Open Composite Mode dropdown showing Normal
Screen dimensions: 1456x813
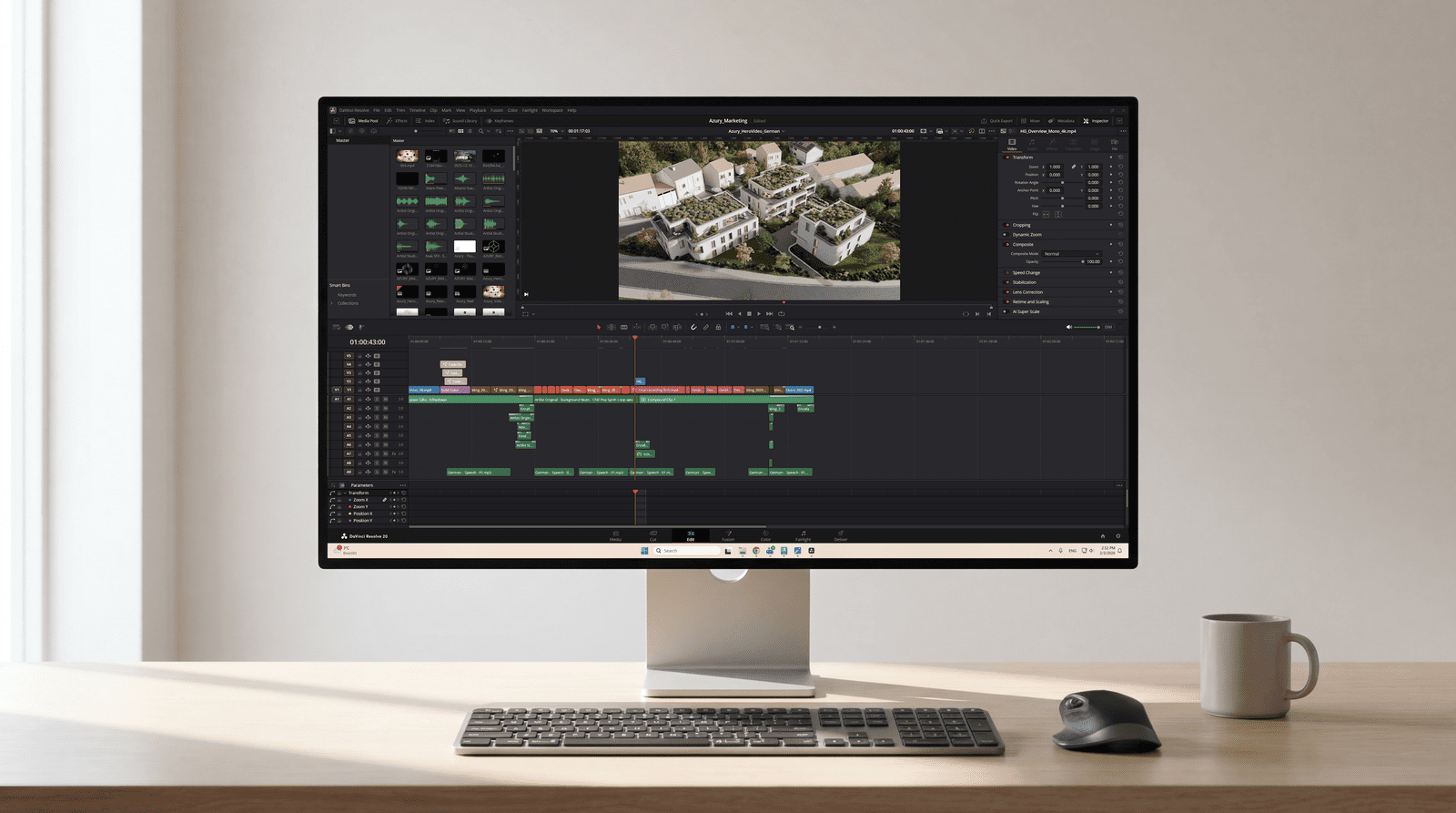(x=1072, y=254)
